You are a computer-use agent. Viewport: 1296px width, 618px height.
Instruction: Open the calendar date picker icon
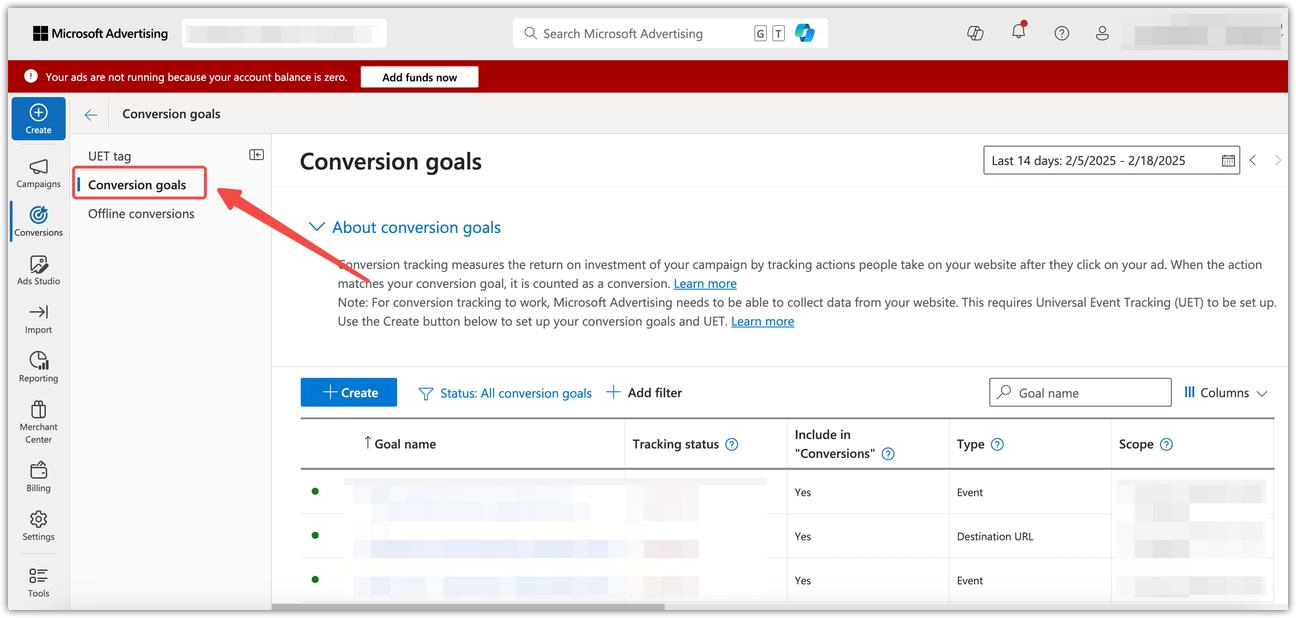(1228, 161)
